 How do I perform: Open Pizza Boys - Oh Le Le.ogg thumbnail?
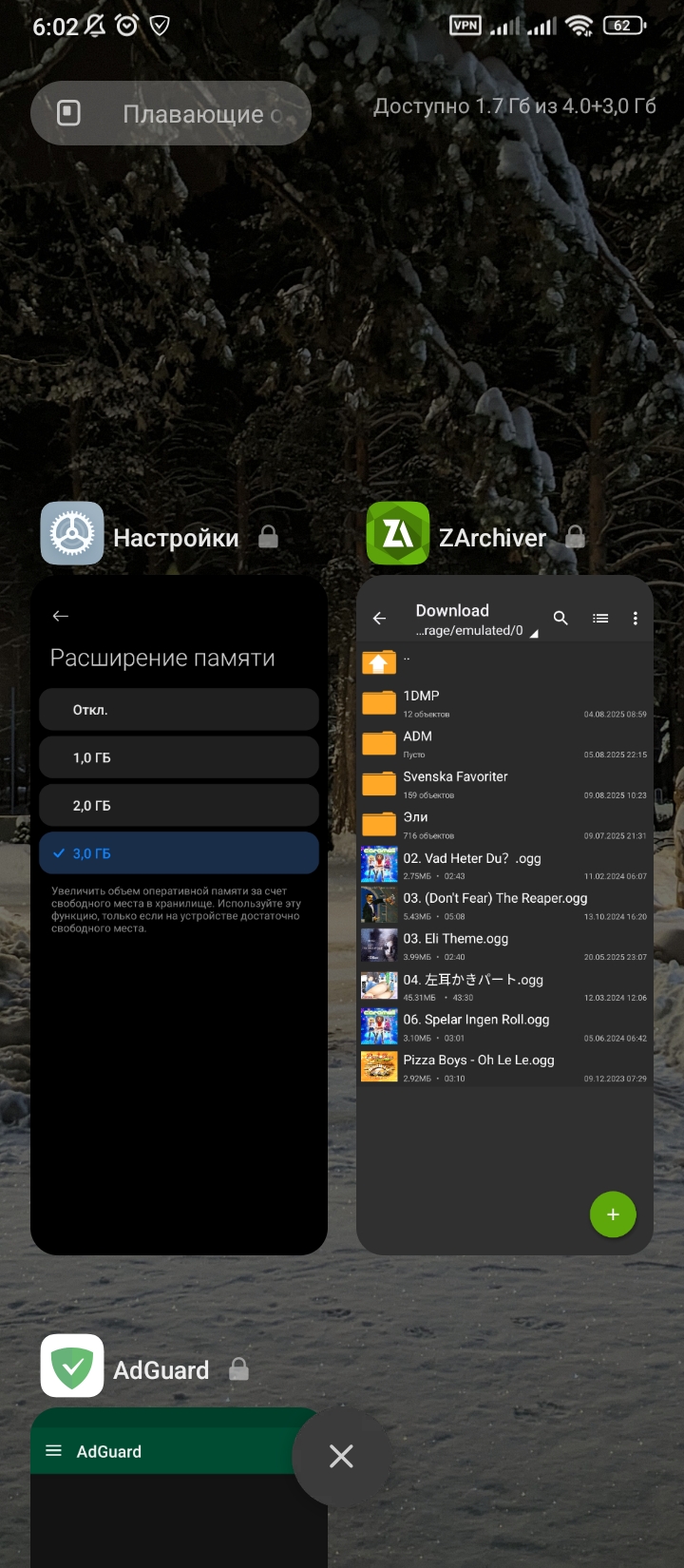coord(379,1067)
